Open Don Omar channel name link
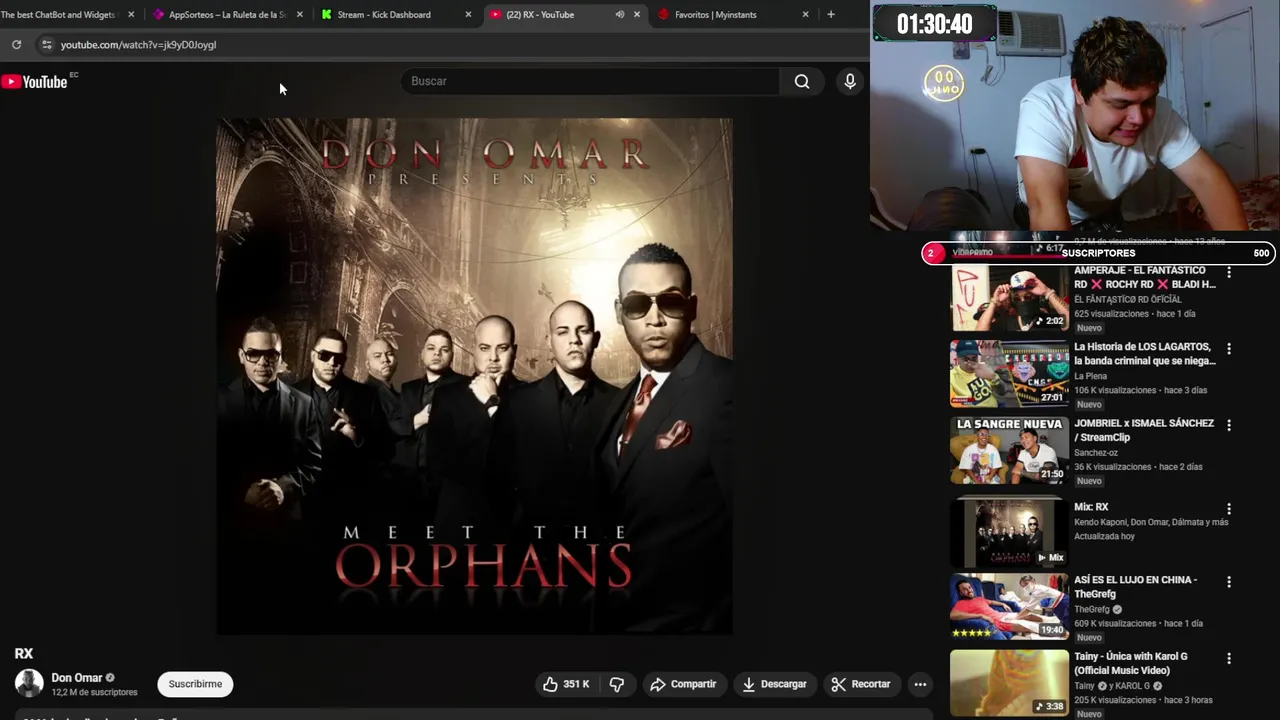Viewport: 1280px width, 720px height. coord(77,678)
